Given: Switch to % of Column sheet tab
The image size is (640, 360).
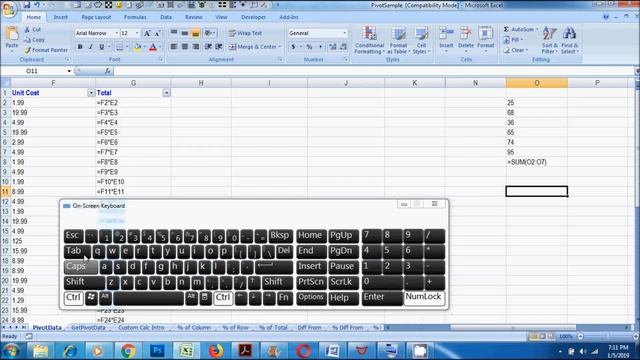Looking at the screenshot, I should (x=194, y=327).
